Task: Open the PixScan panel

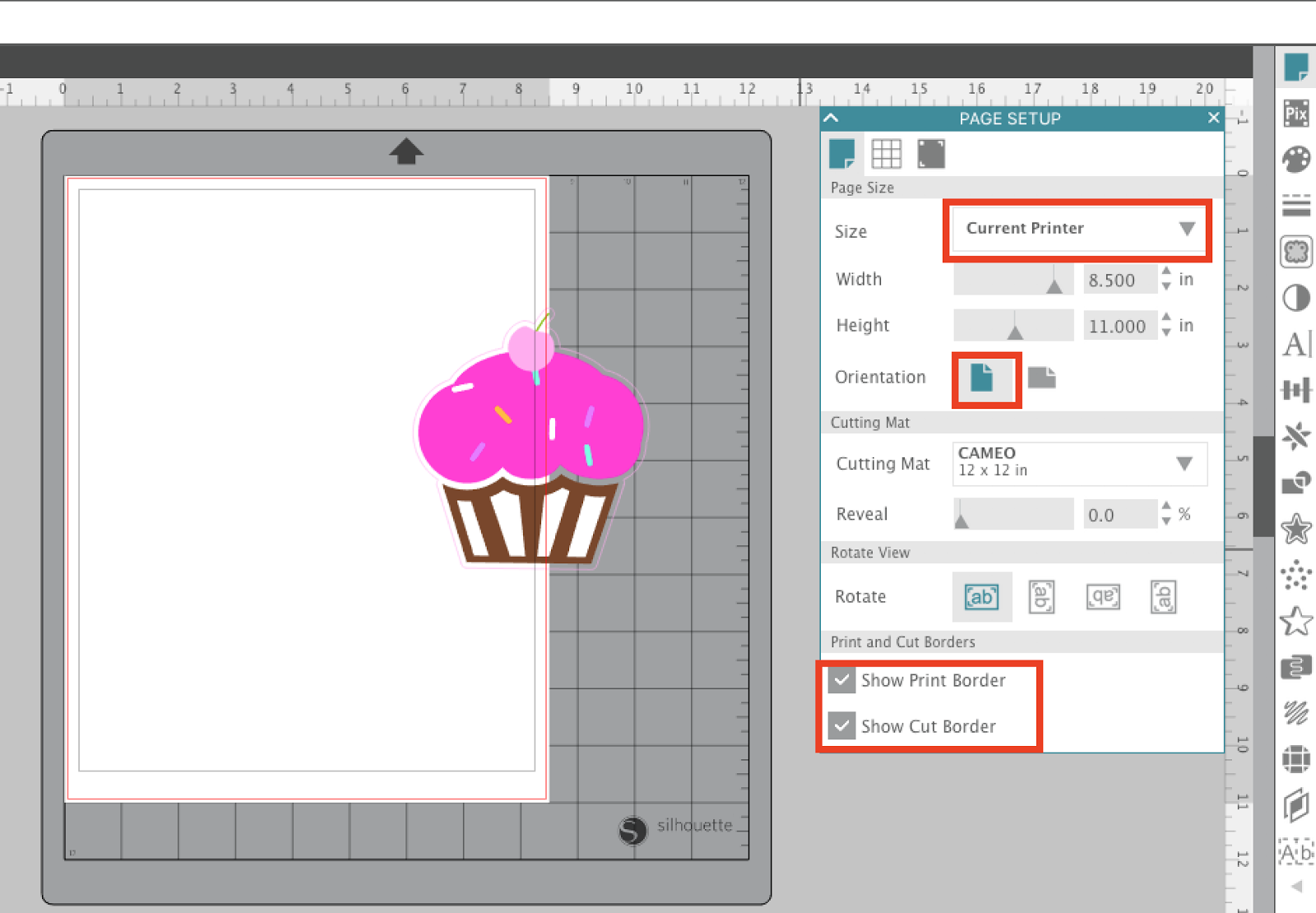Action: (x=1296, y=115)
